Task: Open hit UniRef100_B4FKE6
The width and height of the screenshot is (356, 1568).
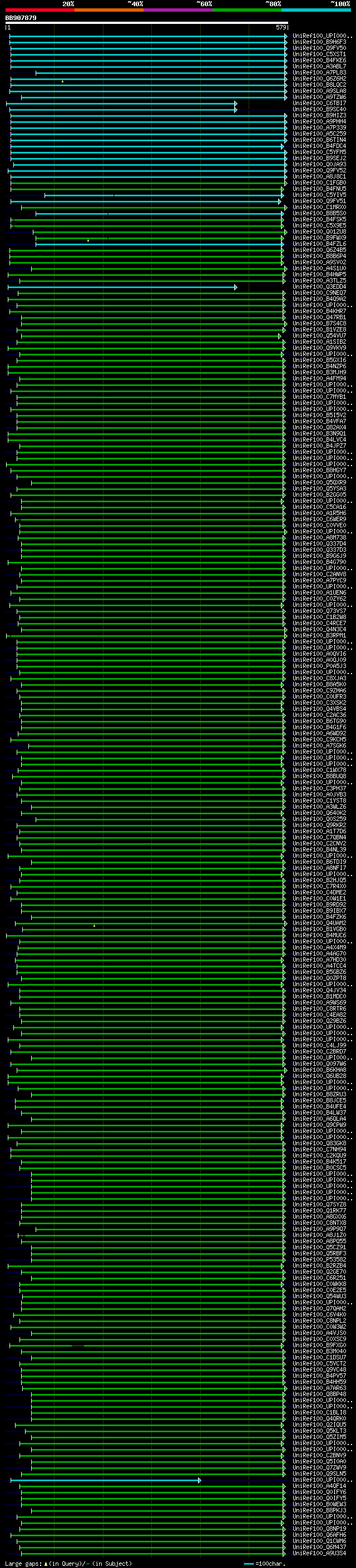Action: (x=319, y=60)
